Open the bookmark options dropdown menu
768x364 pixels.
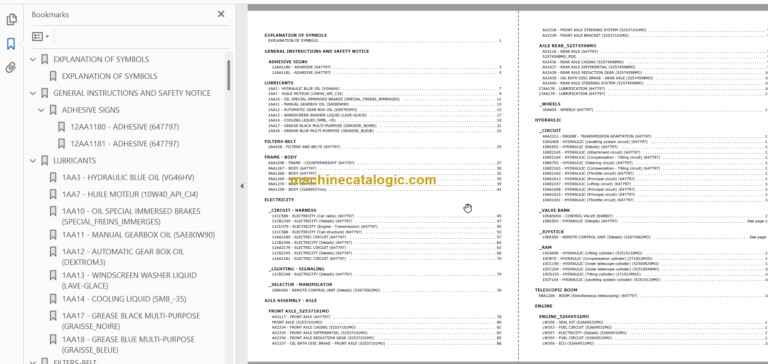coord(40,36)
